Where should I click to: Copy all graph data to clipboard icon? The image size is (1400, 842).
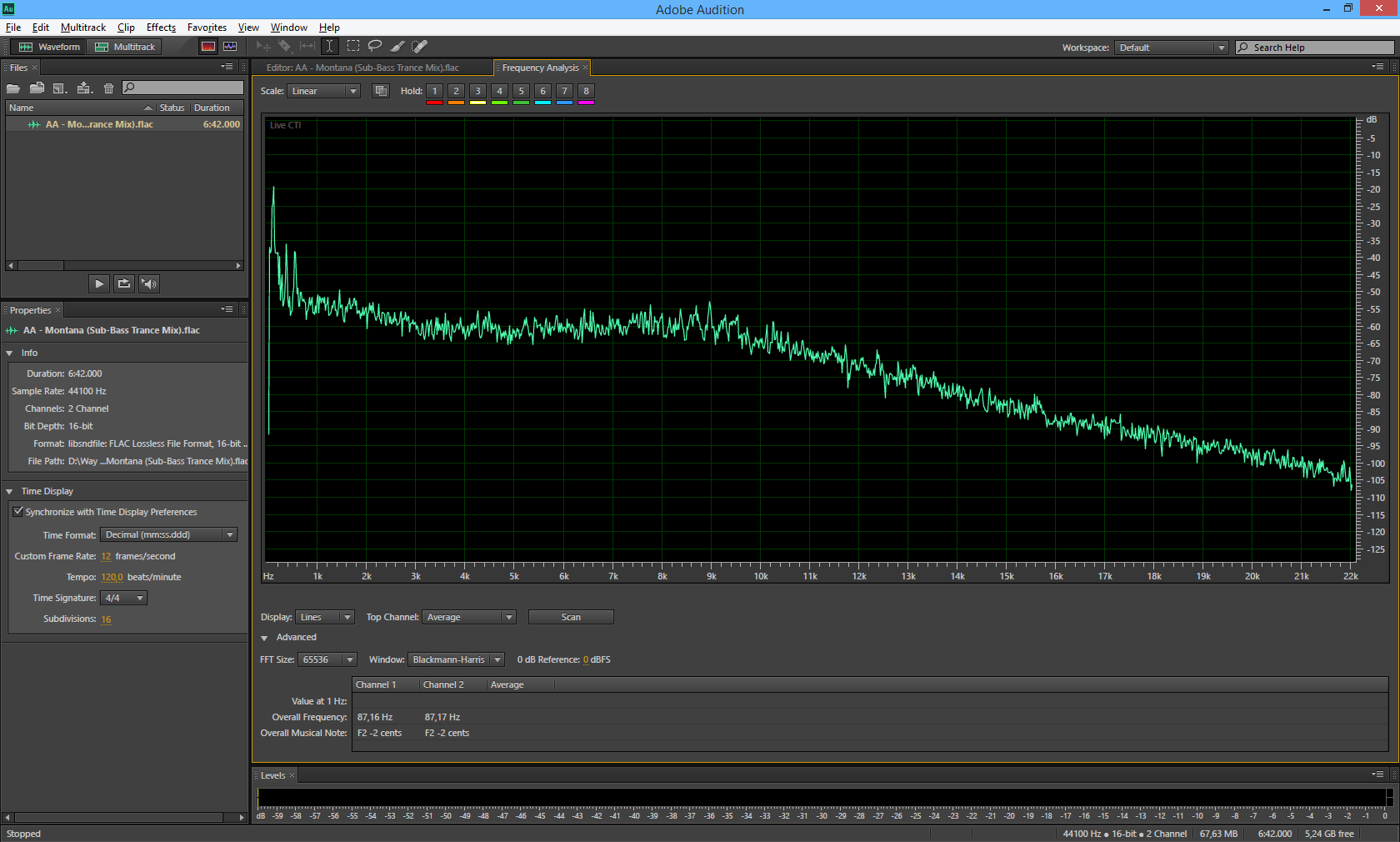[381, 91]
